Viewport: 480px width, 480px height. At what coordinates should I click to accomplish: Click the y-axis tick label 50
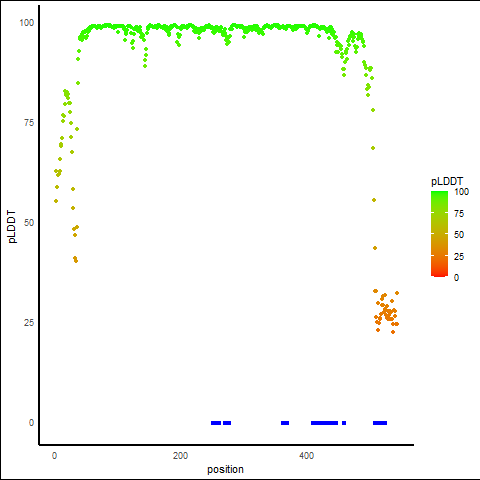pyautogui.click(x=29, y=223)
